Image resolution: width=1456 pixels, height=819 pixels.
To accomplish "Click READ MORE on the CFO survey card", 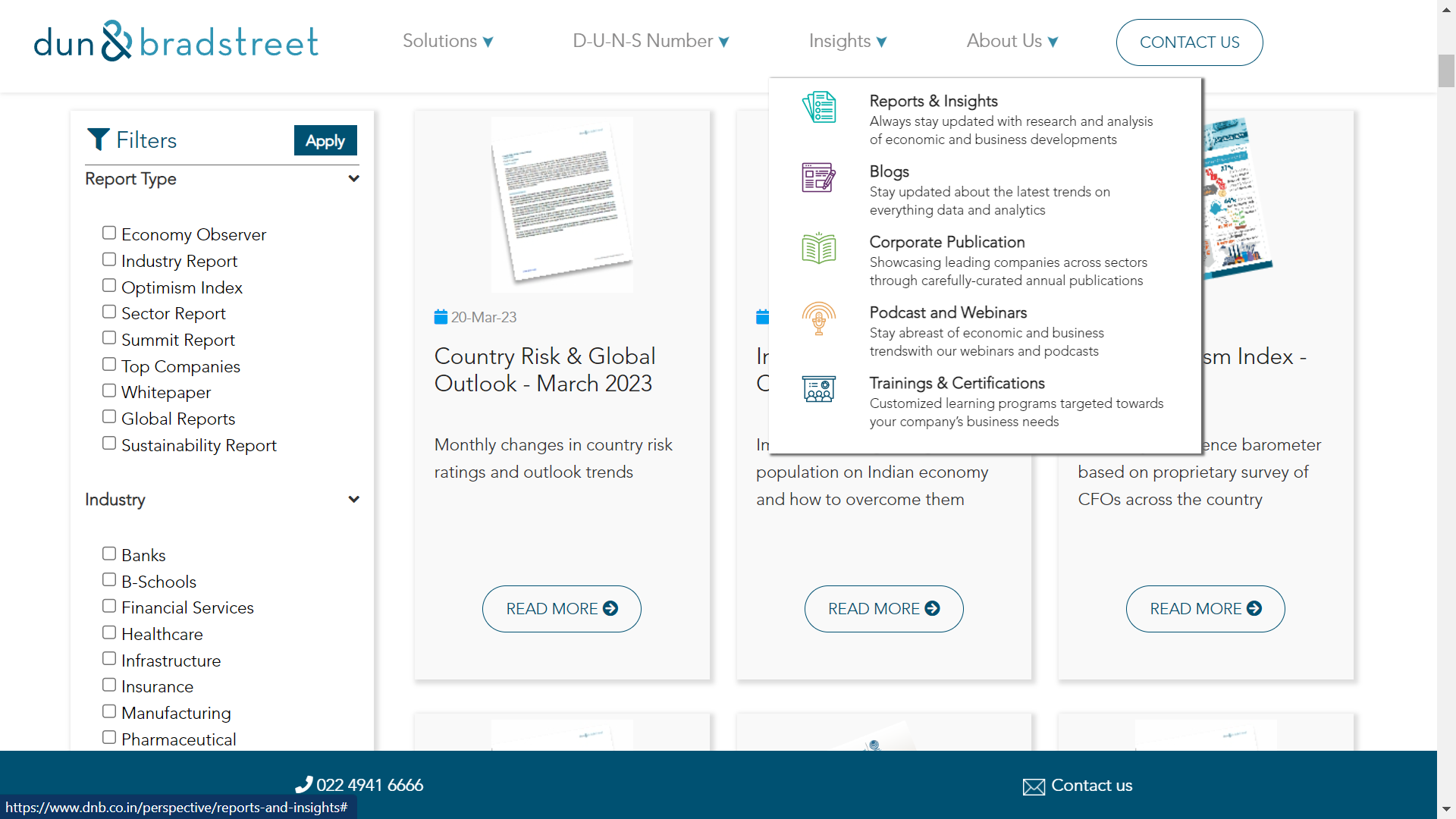I will click(1206, 609).
